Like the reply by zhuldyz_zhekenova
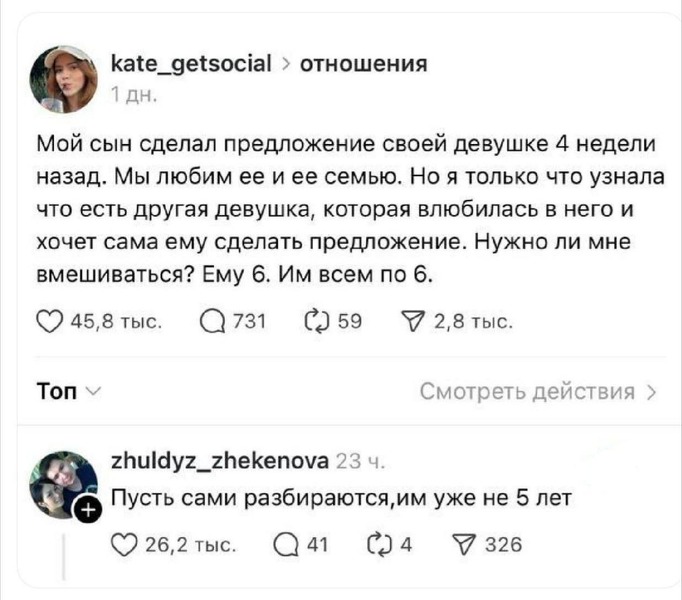This screenshot has width=682, height=600. [x=122, y=543]
